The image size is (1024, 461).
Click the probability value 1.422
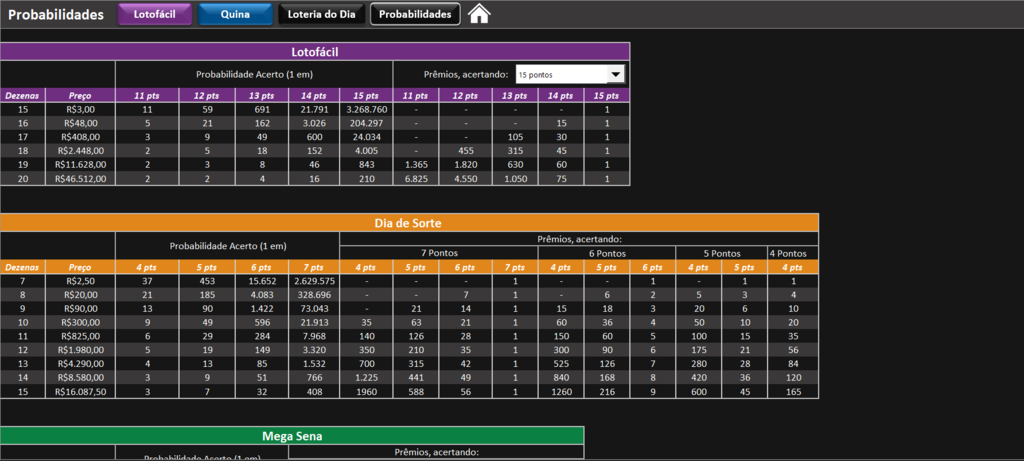click(x=263, y=309)
